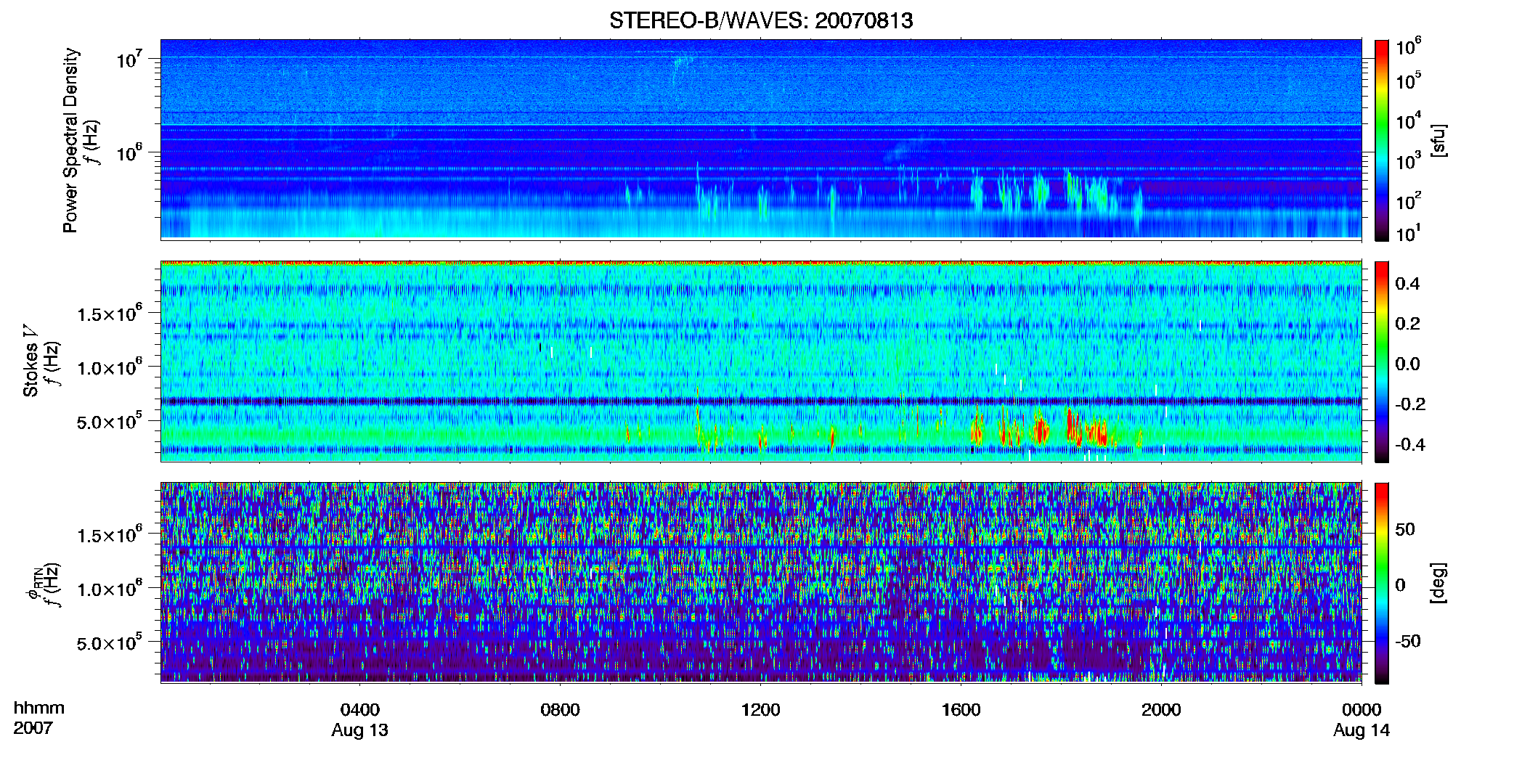This screenshot has width=1522, height=784.
Task: Click the -0.4 Stokes colorbar label
Action: click(1410, 444)
